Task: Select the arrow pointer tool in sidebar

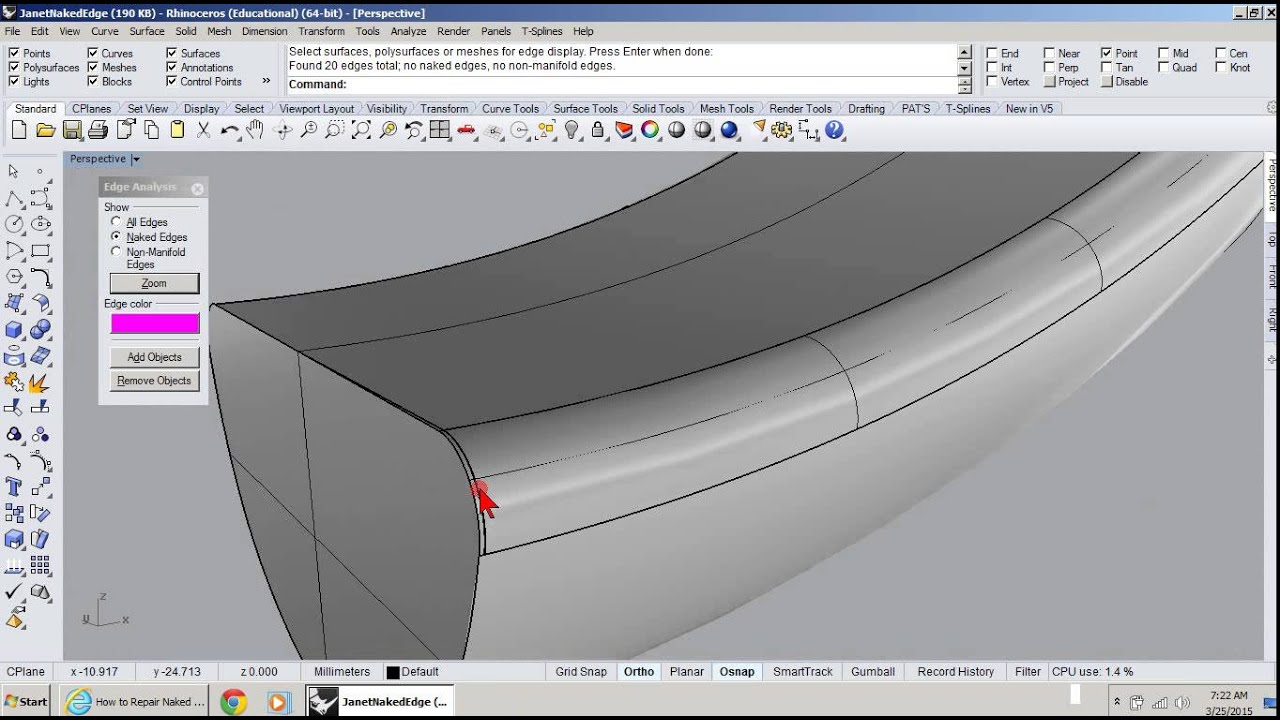Action: (14, 172)
